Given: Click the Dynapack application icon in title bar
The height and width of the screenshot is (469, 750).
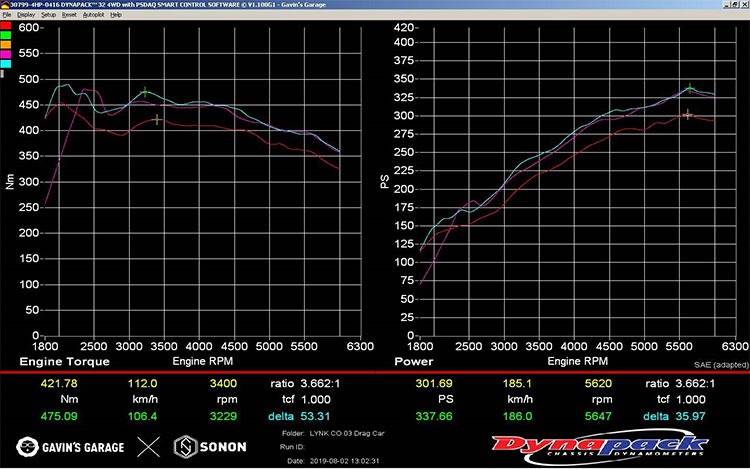Looking at the screenshot, I should 5,5.
